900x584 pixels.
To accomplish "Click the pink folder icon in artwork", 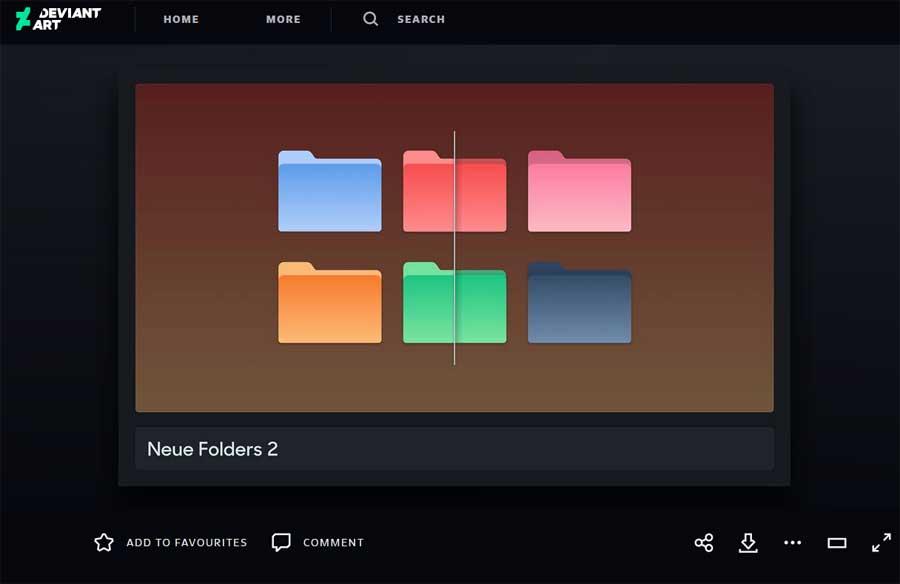I will pyautogui.click(x=579, y=191).
